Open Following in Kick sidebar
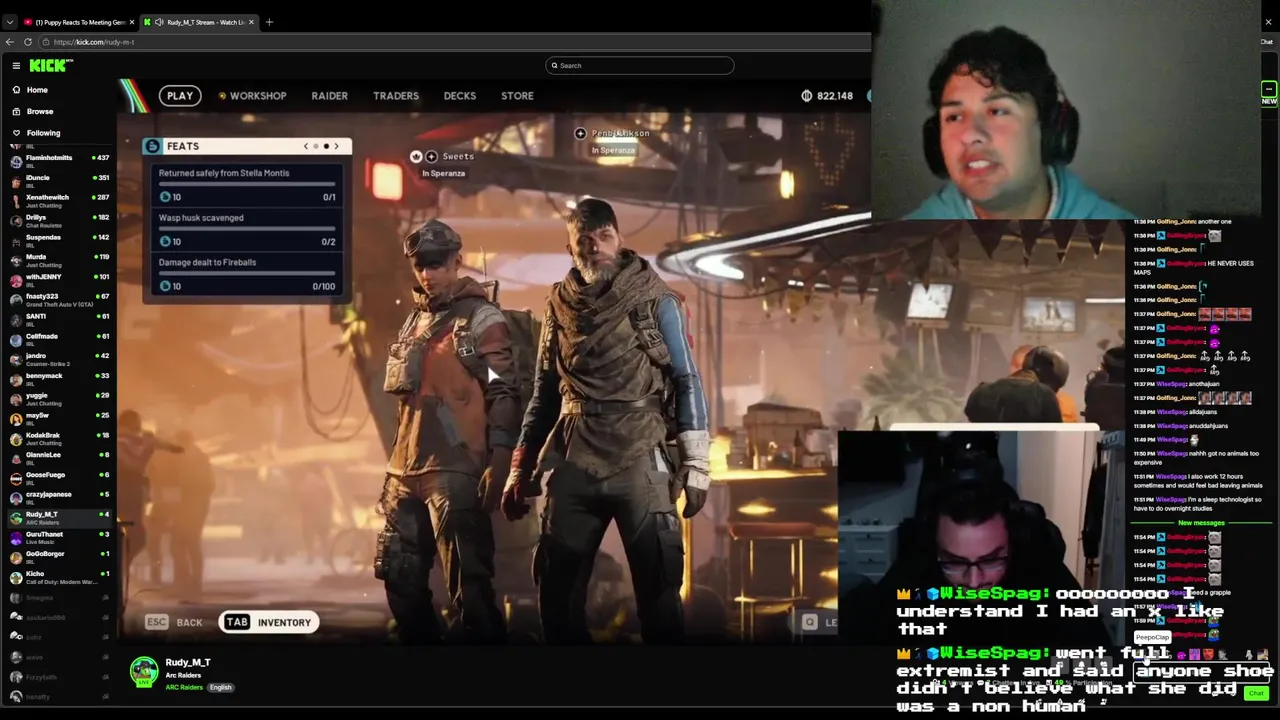 click(x=43, y=132)
